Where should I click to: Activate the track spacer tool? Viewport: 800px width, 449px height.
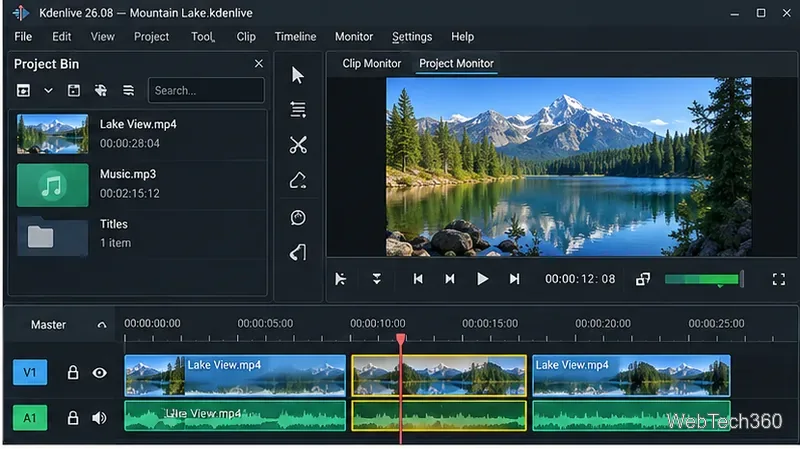[298, 110]
